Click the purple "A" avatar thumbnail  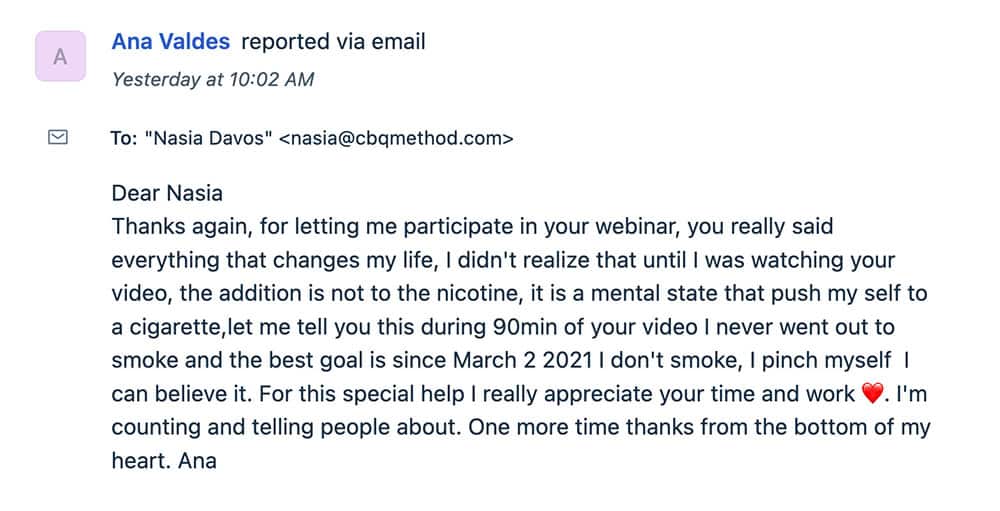[x=60, y=57]
